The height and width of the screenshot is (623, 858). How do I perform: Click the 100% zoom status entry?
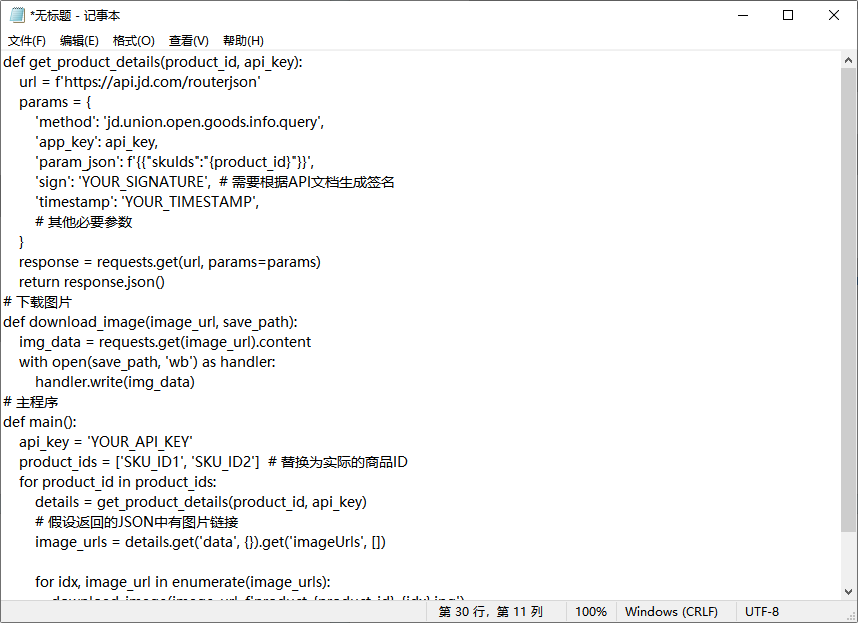click(x=591, y=612)
